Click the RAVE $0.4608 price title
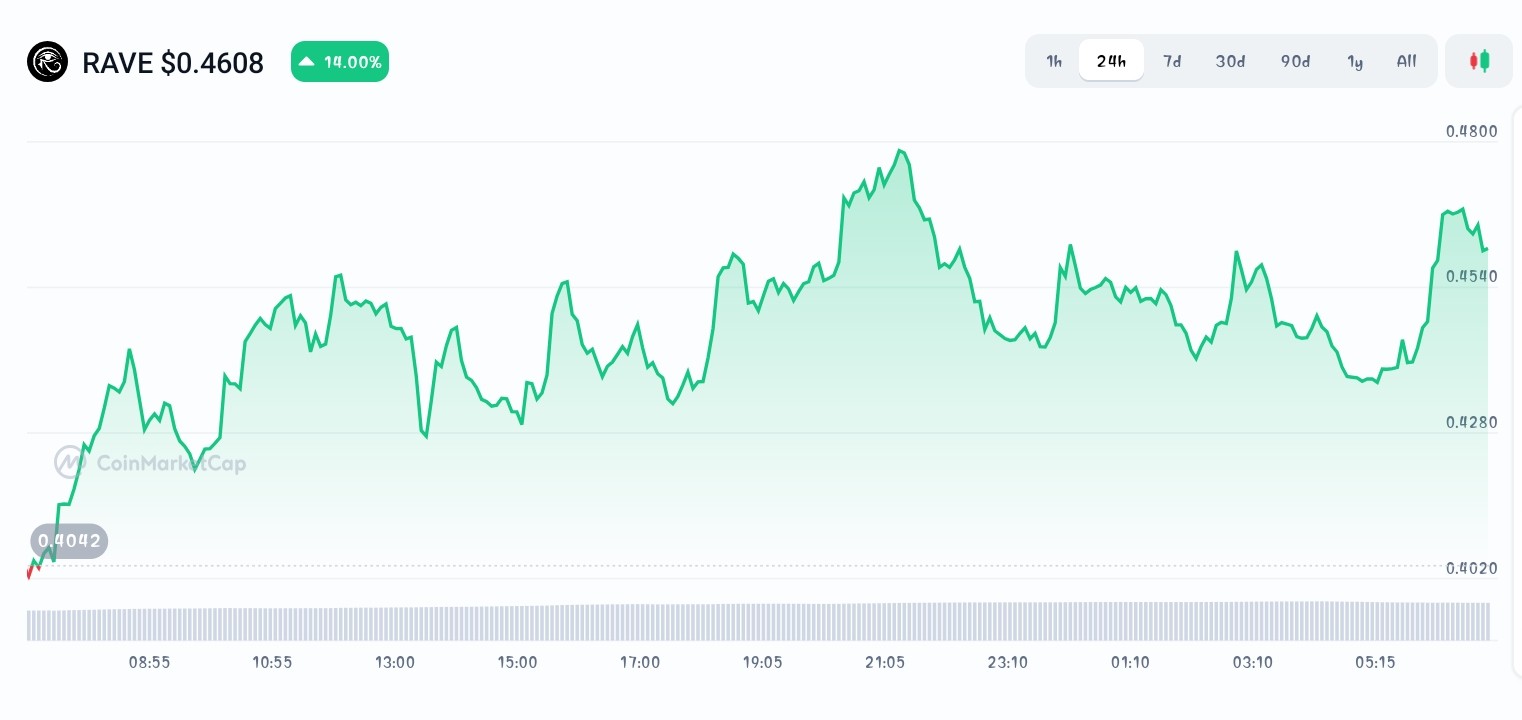The width and height of the screenshot is (1522, 720). [x=173, y=63]
